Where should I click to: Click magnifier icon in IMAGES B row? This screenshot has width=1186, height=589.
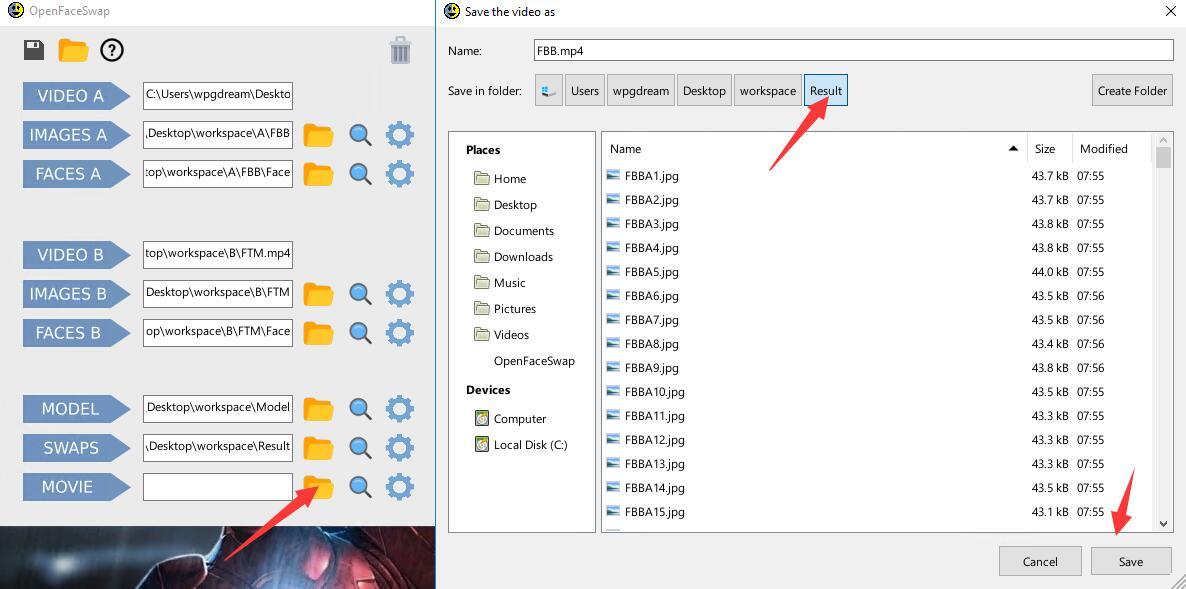[360, 293]
